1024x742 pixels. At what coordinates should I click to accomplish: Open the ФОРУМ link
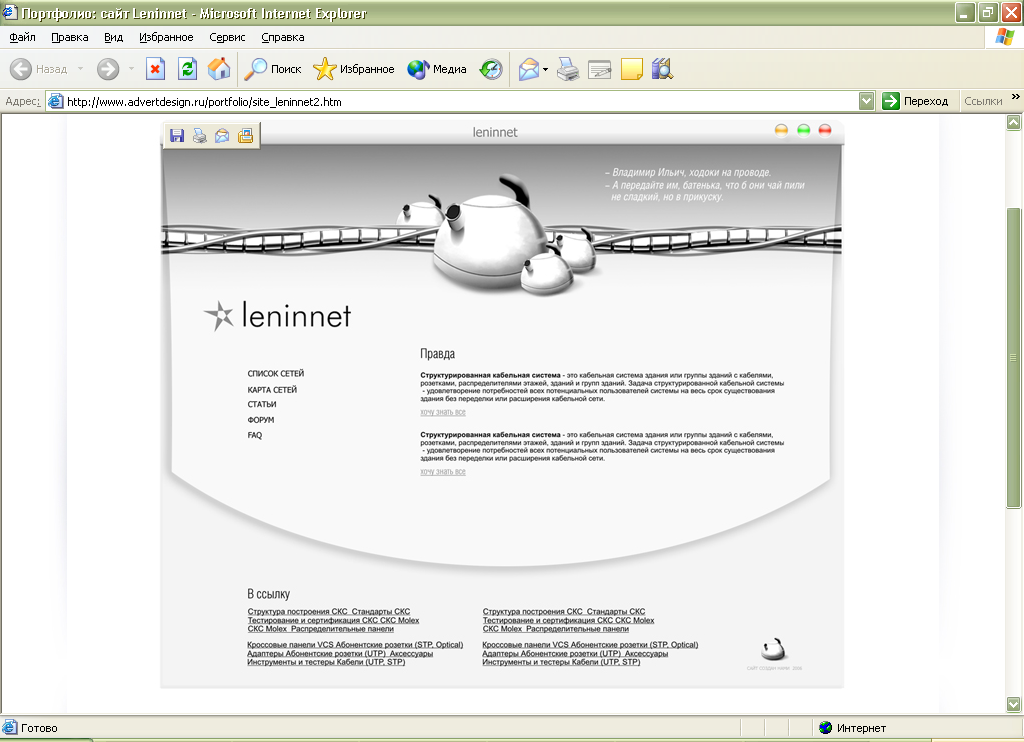261,420
